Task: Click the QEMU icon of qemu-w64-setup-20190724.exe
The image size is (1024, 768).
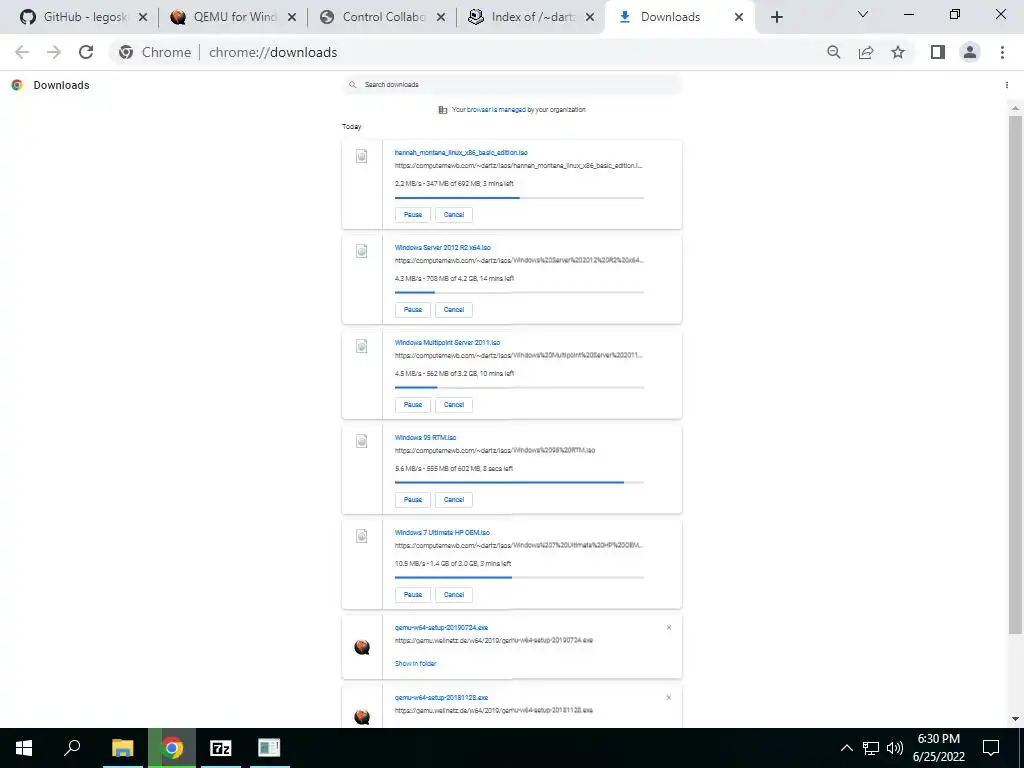Action: (x=362, y=647)
